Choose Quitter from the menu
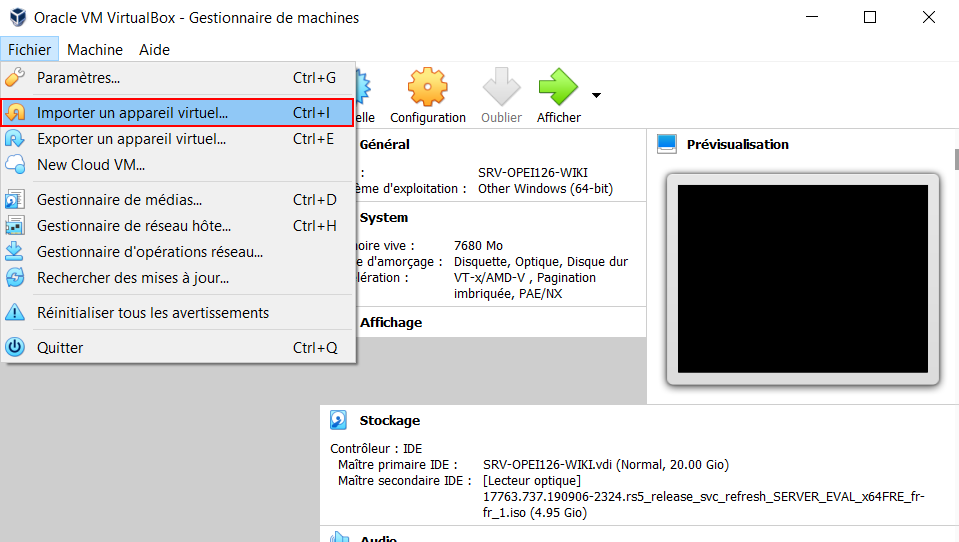Screen dimensions: 959x542 [178, 347]
